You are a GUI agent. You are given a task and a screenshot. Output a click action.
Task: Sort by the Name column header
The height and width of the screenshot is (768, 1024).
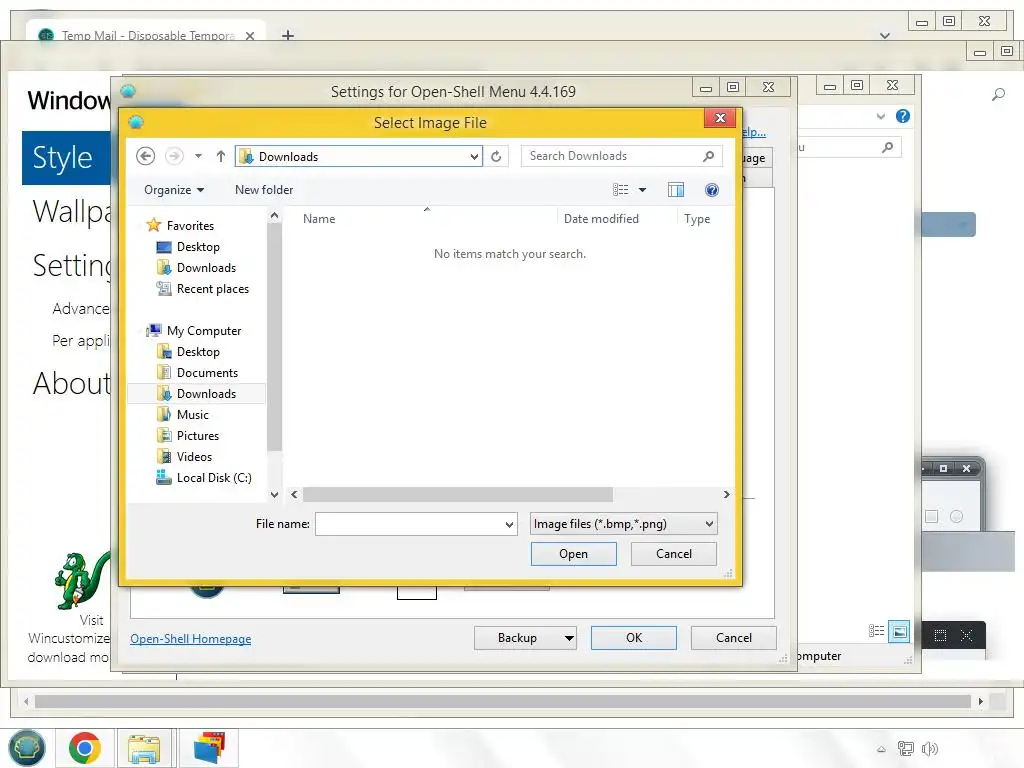pos(319,219)
